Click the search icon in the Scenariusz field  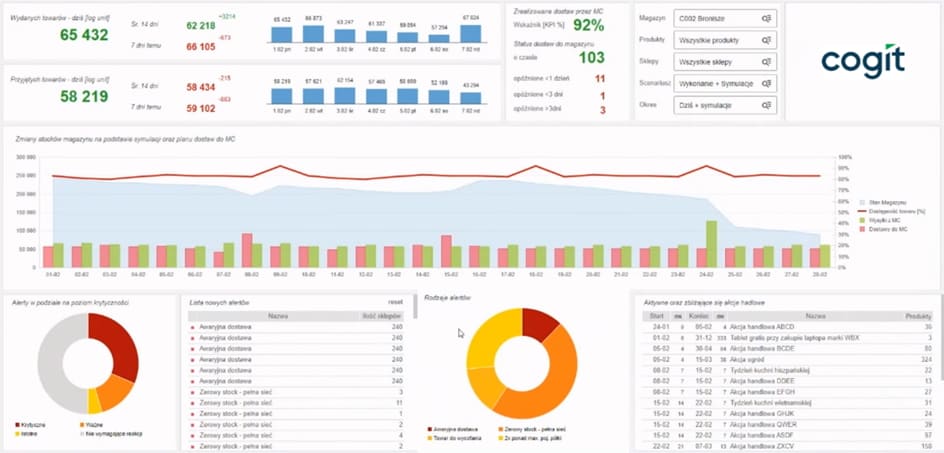click(x=766, y=84)
